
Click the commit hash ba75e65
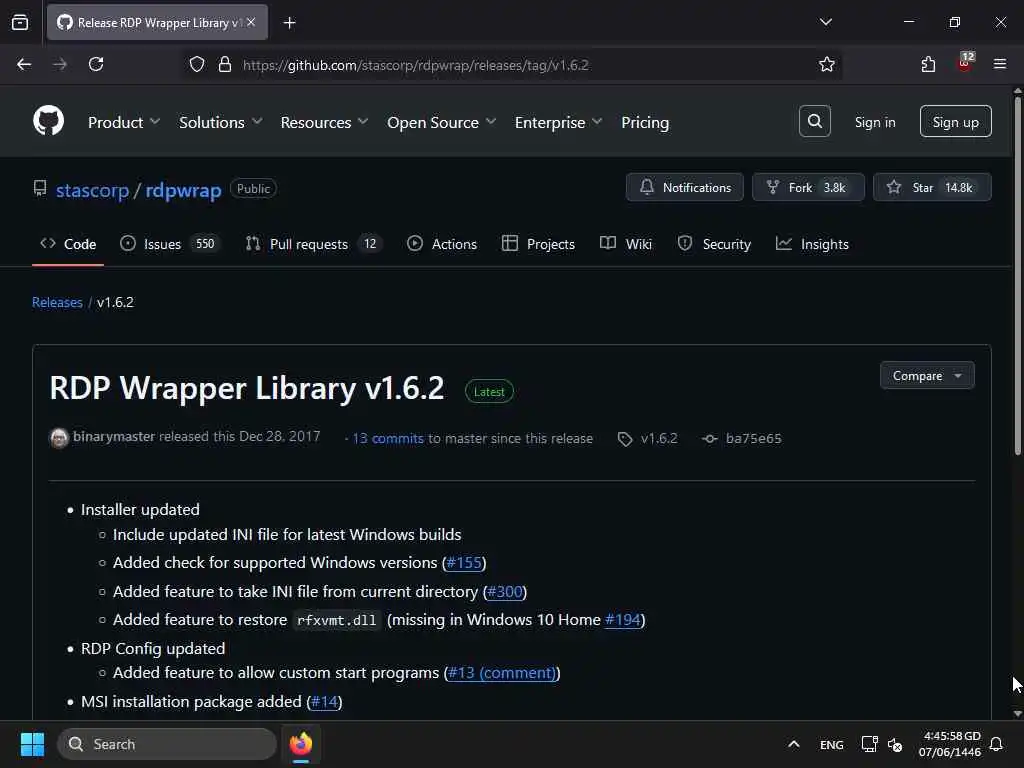(x=753, y=438)
